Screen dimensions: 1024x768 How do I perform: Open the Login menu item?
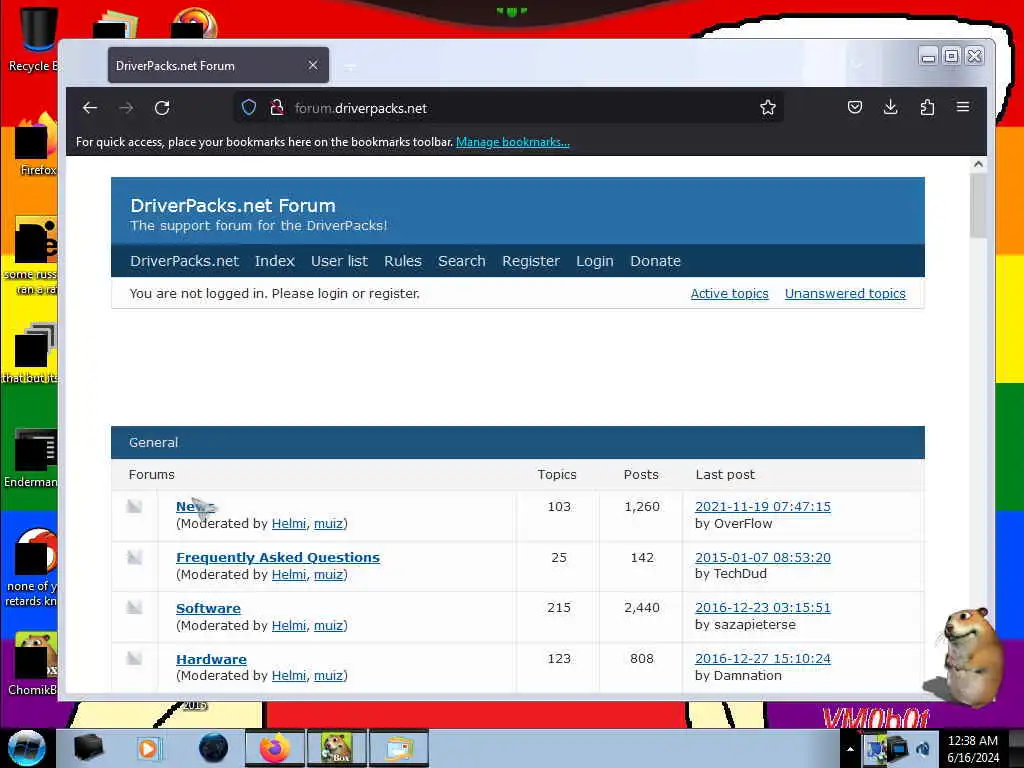tap(594, 261)
